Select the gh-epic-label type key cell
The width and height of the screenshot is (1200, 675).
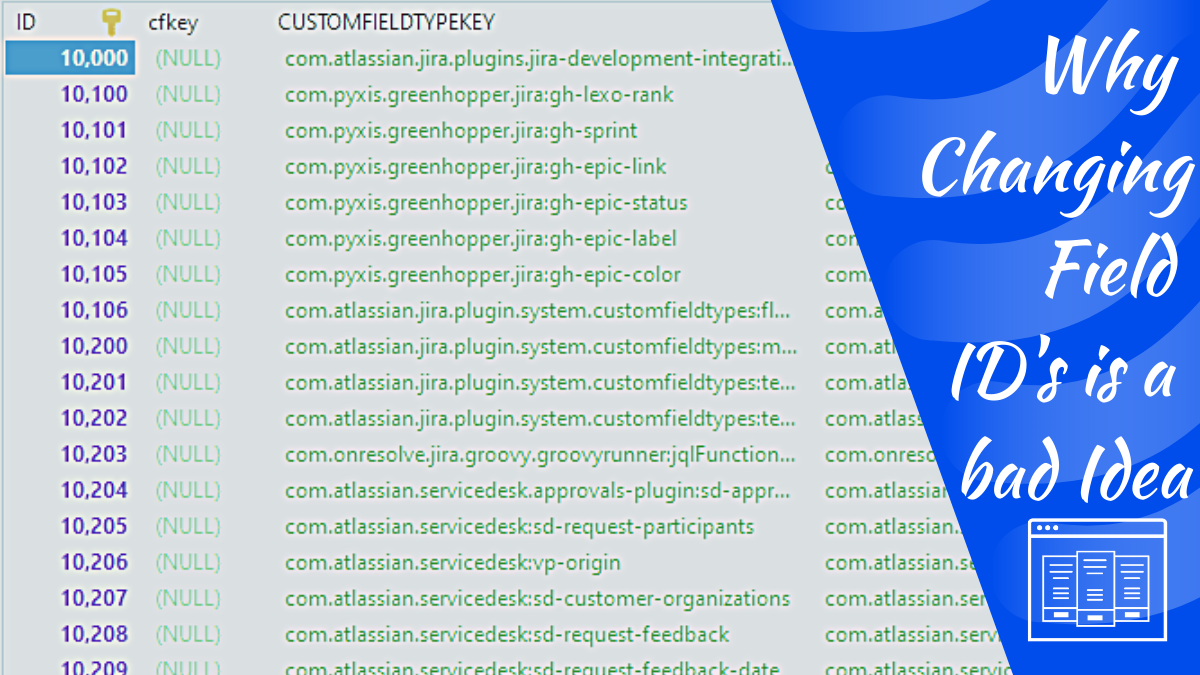(x=480, y=239)
